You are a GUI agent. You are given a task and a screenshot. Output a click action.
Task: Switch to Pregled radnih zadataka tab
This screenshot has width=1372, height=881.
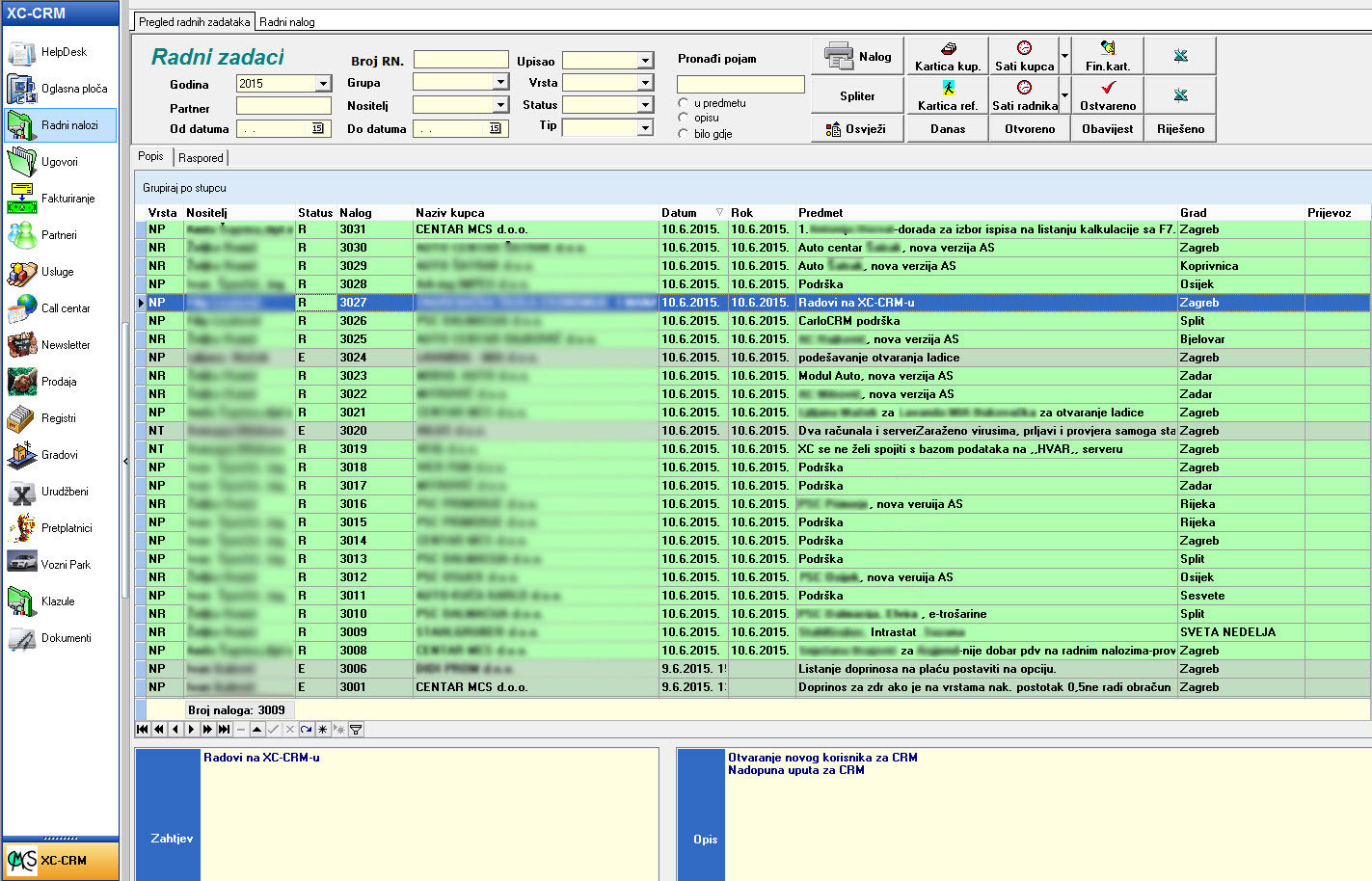pyautogui.click(x=194, y=21)
